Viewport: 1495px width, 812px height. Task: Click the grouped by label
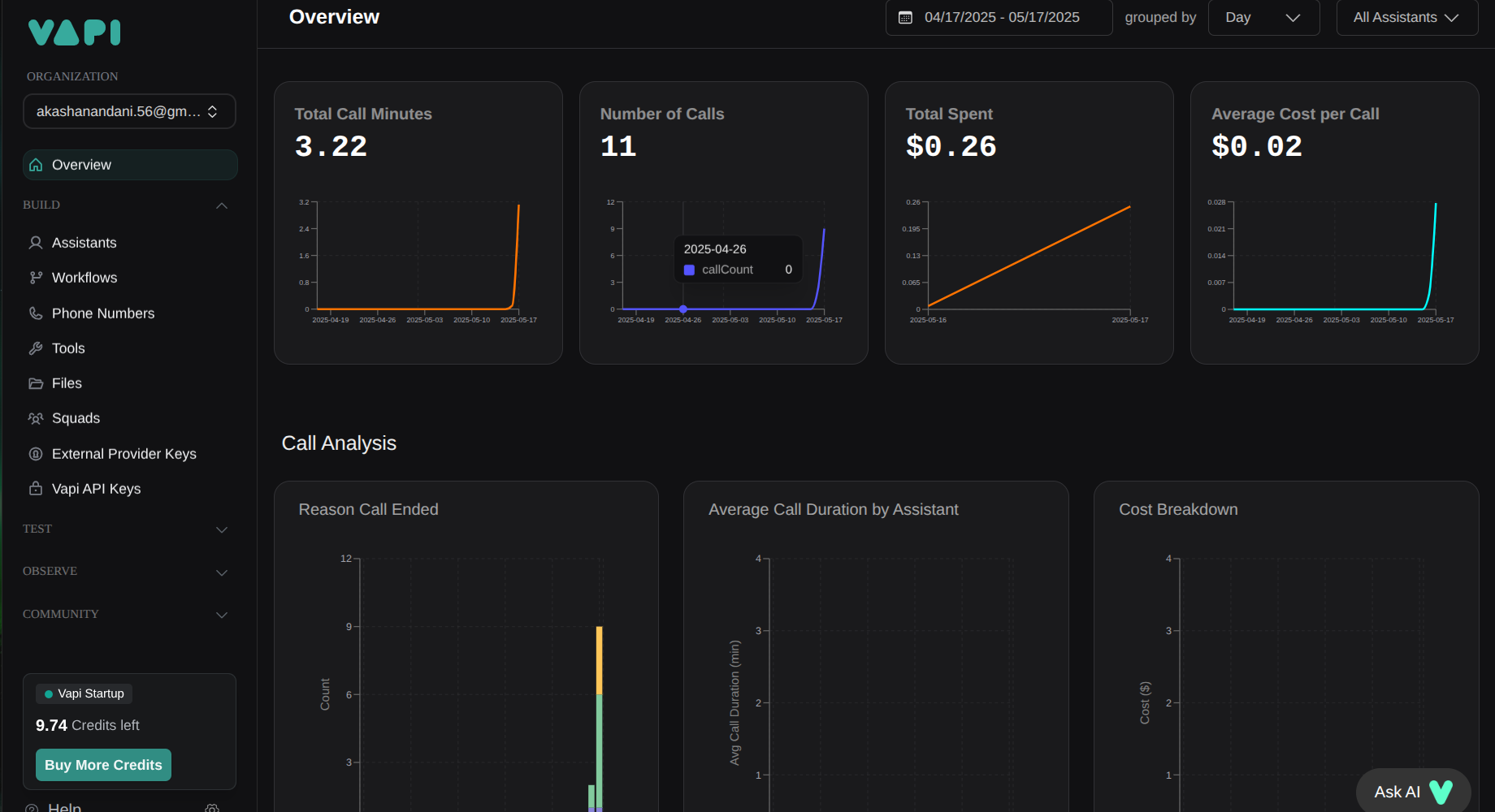[x=1160, y=18]
